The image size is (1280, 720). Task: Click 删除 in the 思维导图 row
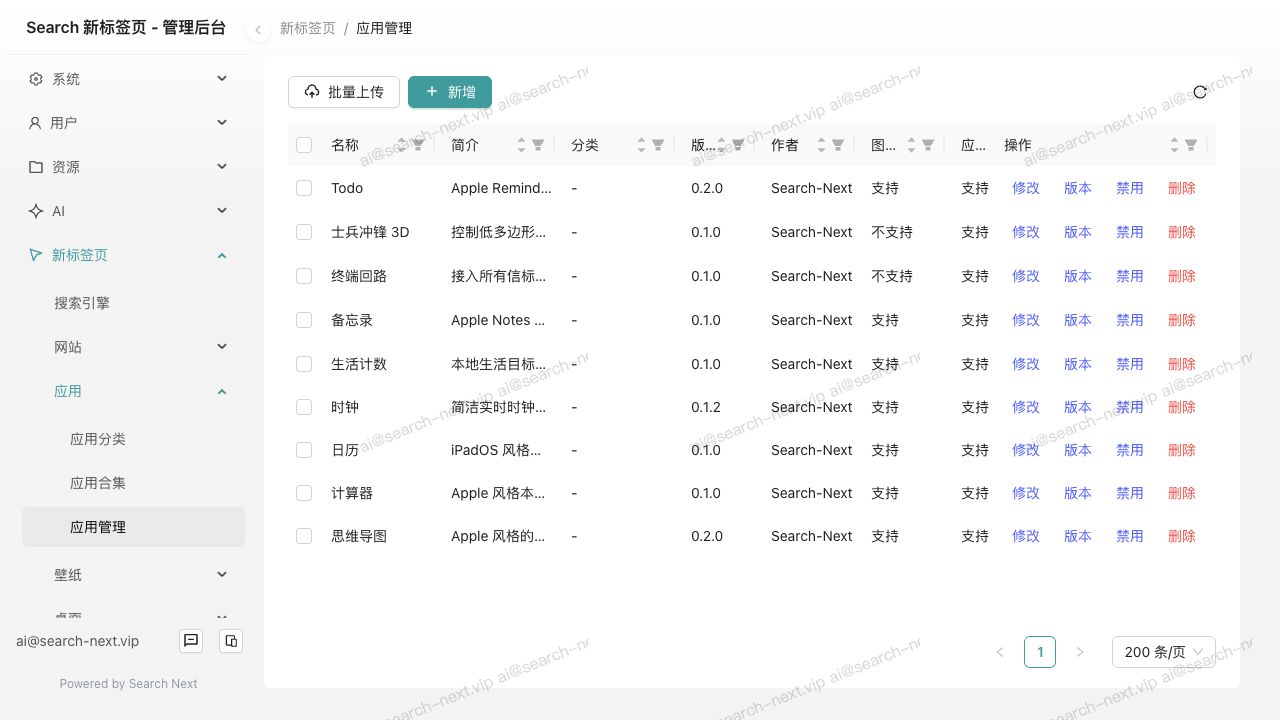(1182, 536)
